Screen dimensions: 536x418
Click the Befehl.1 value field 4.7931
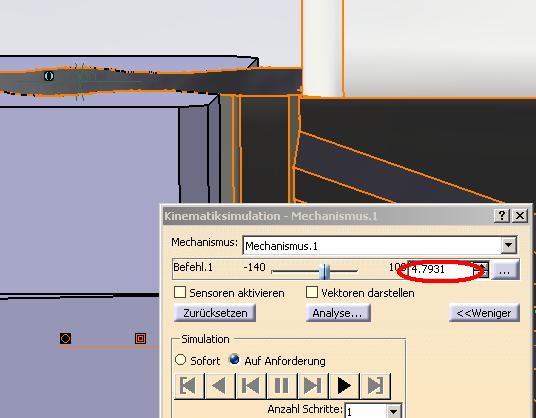click(x=441, y=270)
